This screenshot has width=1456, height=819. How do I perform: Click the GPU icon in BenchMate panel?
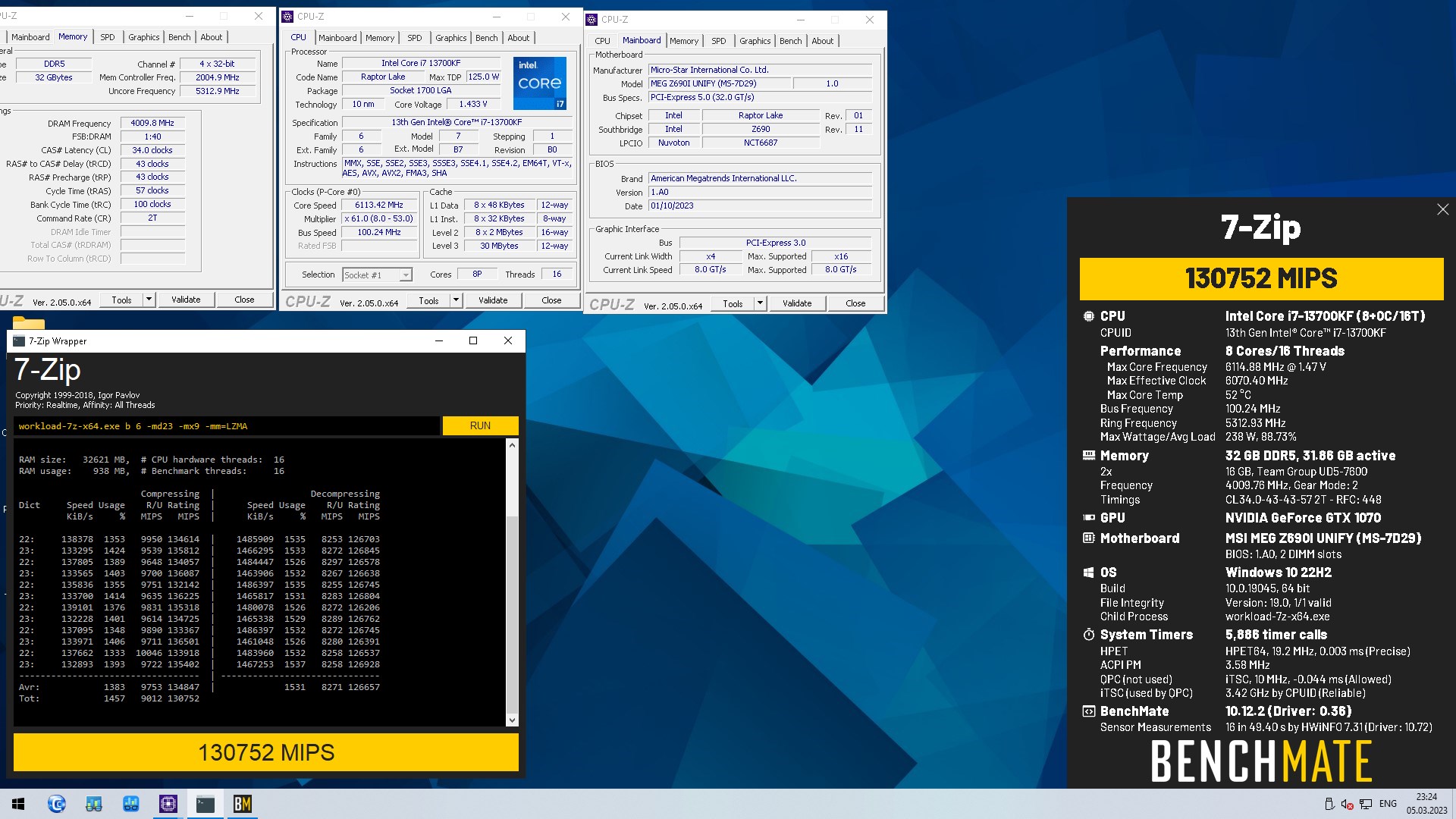(x=1088, y=518)
